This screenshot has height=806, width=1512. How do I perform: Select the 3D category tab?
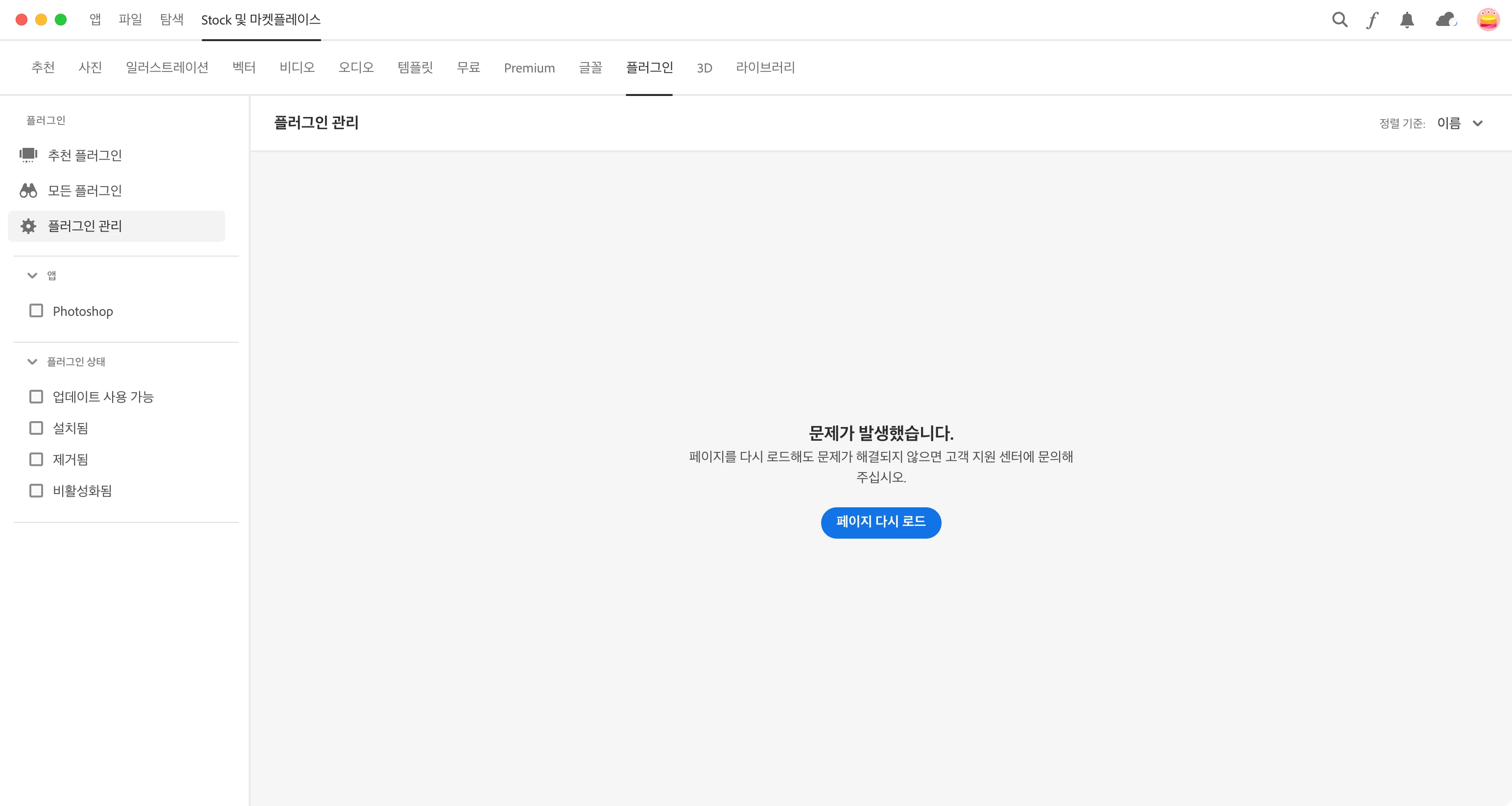(704, 68)
